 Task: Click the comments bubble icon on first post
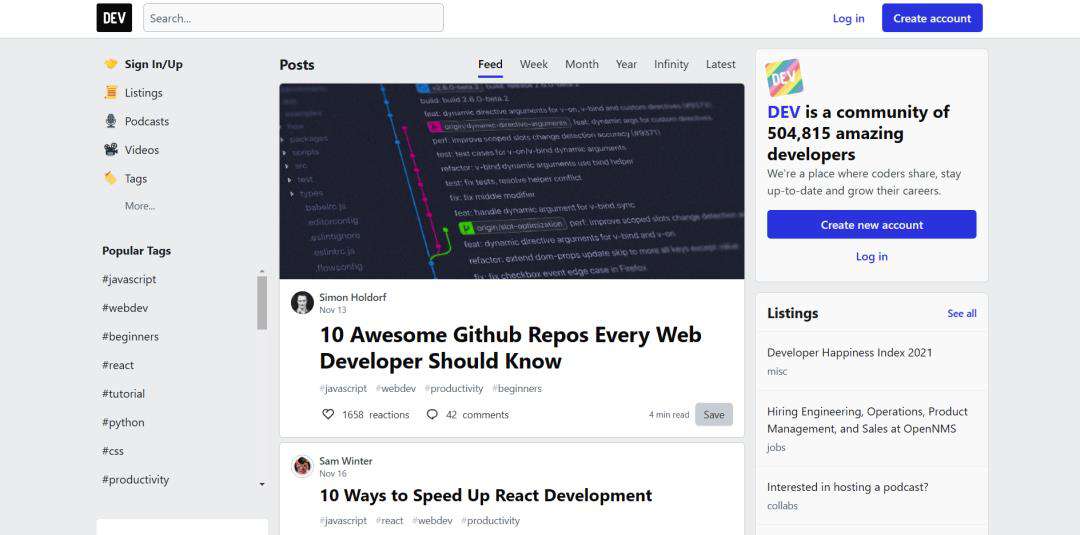coord(432,415)
